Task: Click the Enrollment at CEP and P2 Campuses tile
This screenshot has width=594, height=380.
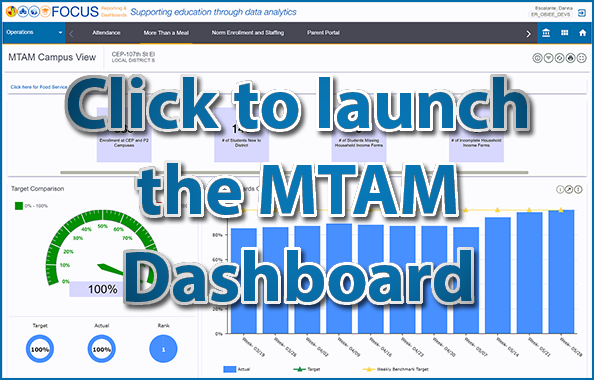Action: click(x=124, y=135)
